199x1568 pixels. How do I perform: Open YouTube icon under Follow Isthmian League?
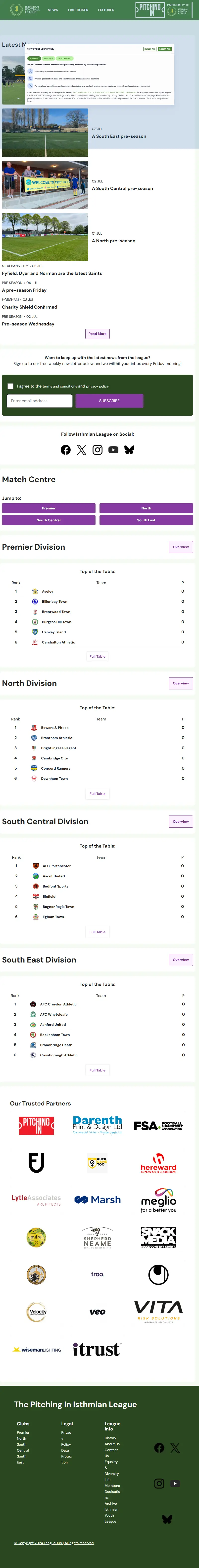113,450
